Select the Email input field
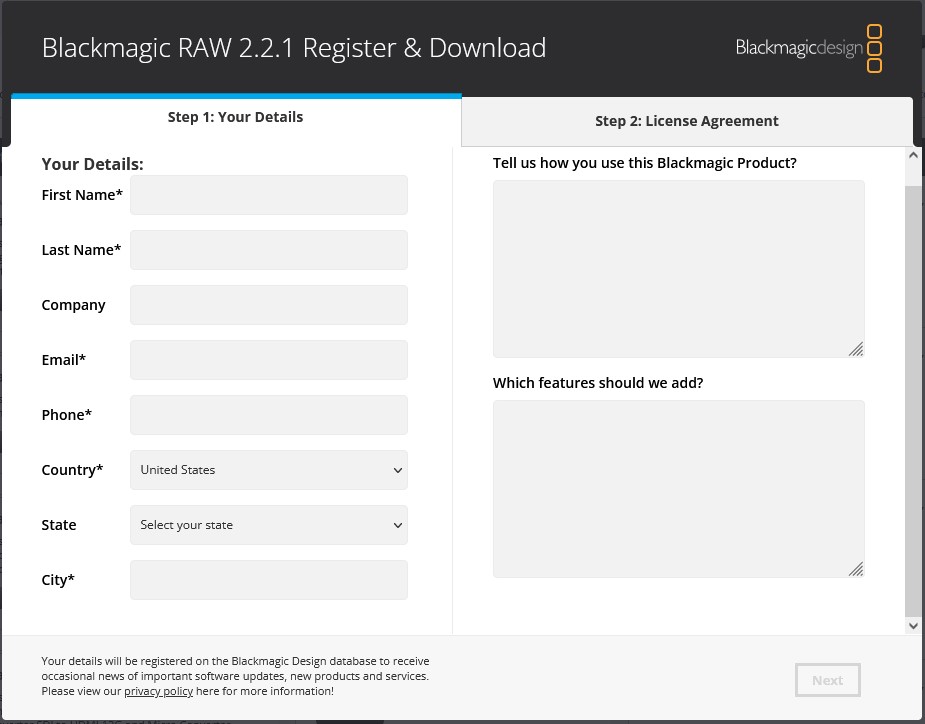Viewport: 925px width, 724px height. pos(268,359)
